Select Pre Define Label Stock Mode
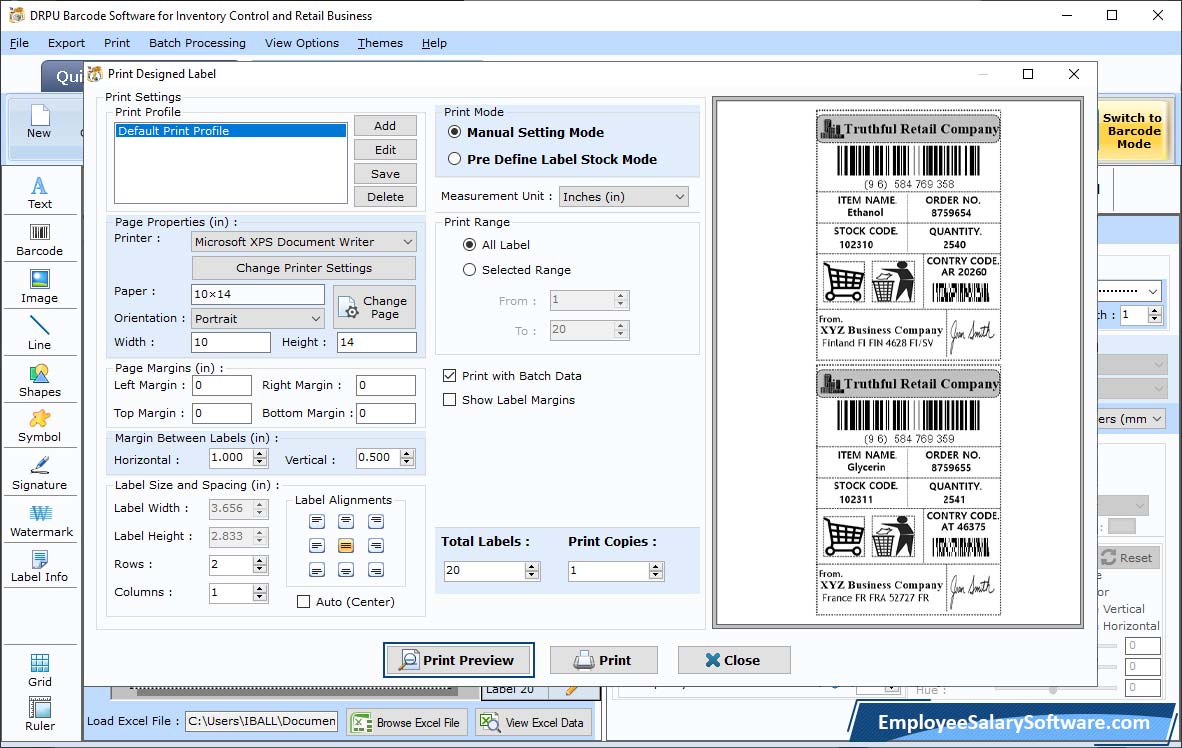Screen dimensions: 1182x748 [455, 159]
